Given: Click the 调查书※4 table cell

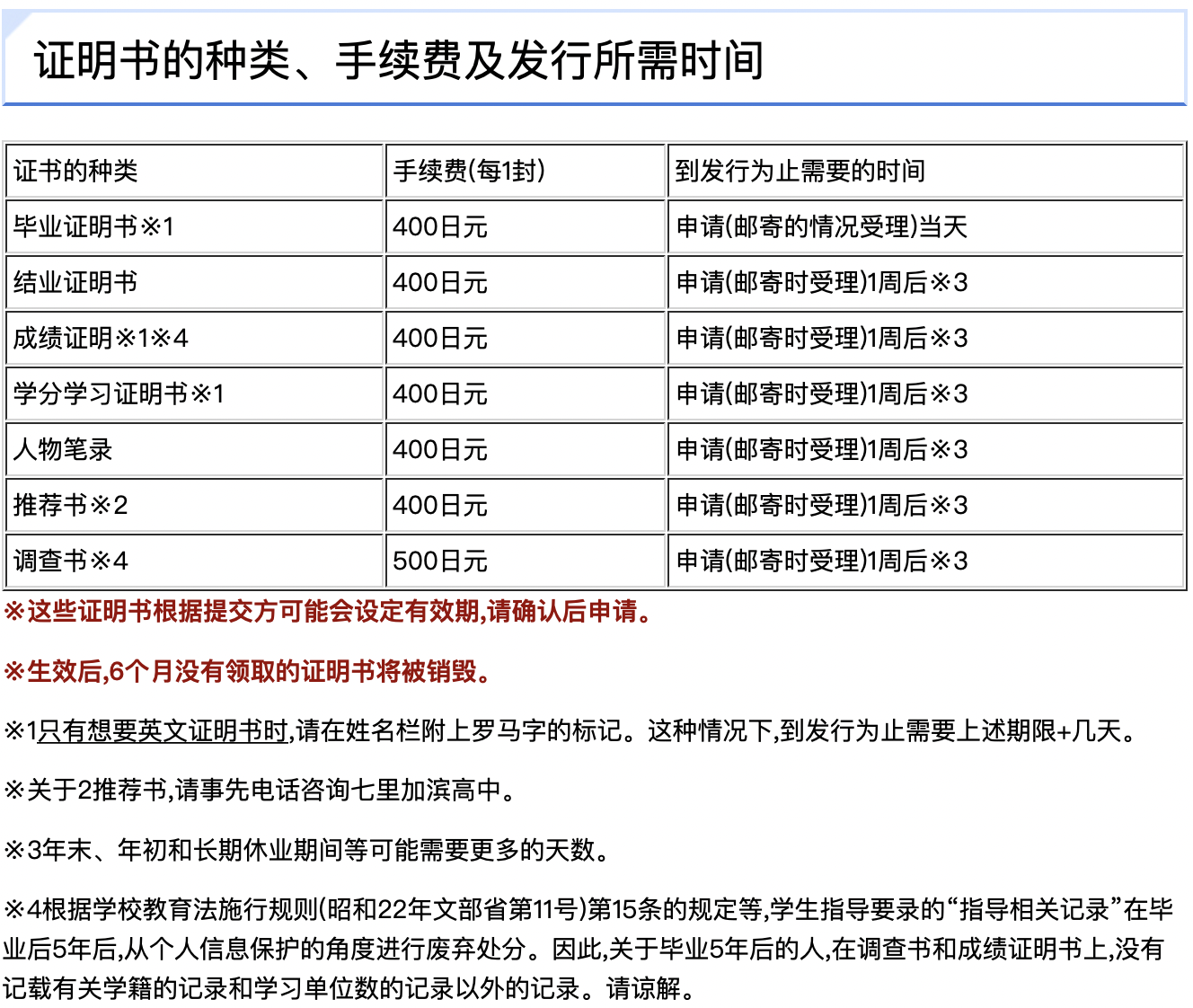Looking at the screenshot, I should click(195, 561).
